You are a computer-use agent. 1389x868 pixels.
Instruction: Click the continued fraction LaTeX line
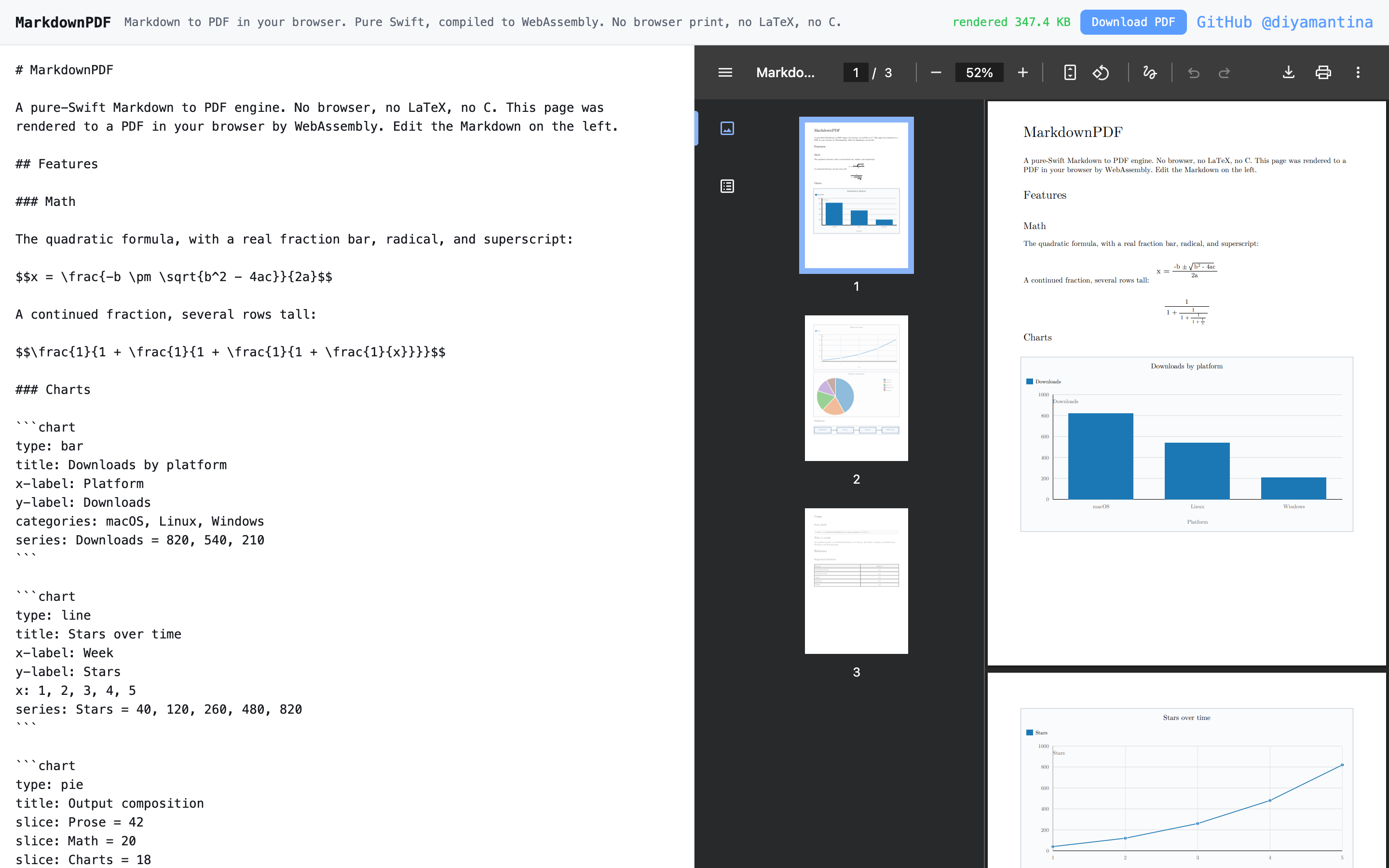point(231,352)
